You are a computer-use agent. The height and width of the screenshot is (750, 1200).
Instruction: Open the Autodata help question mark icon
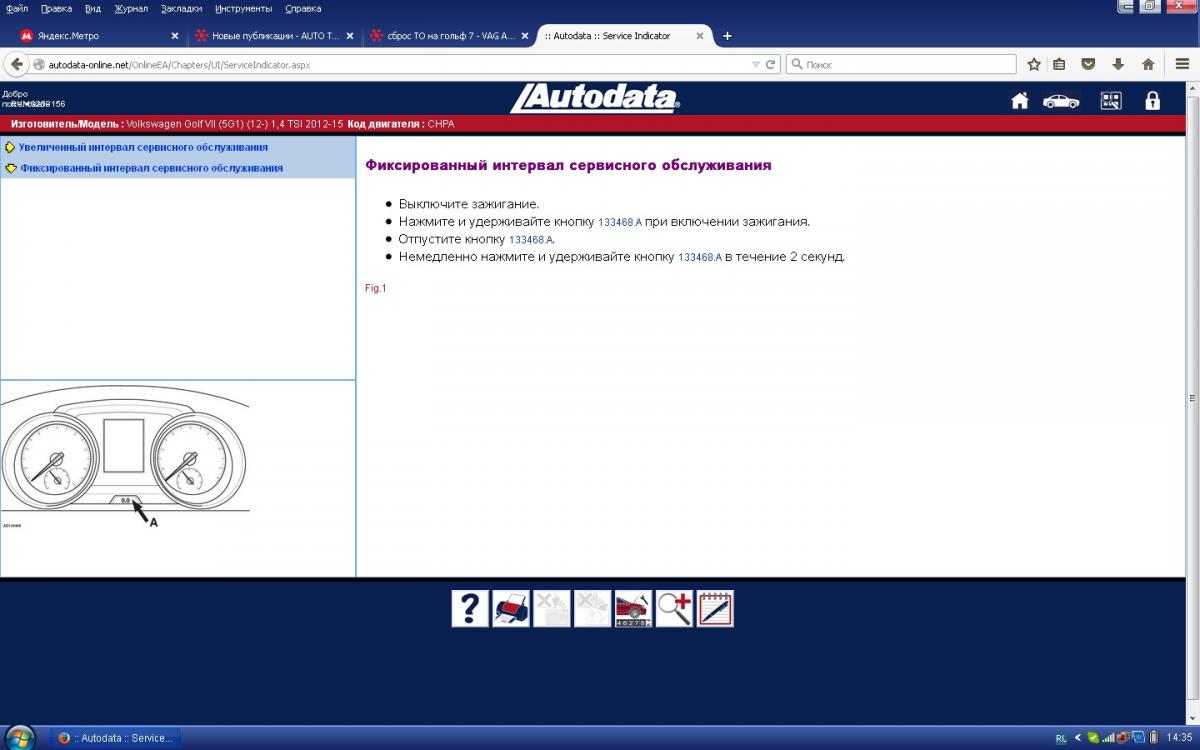tap(470, 609)
